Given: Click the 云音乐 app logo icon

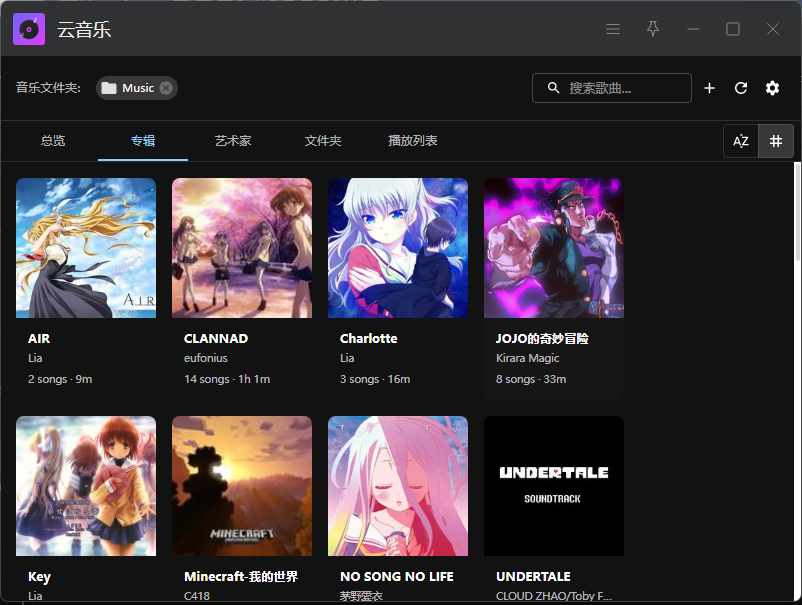Looking at the screenshot, I should (x=29, y=29).
